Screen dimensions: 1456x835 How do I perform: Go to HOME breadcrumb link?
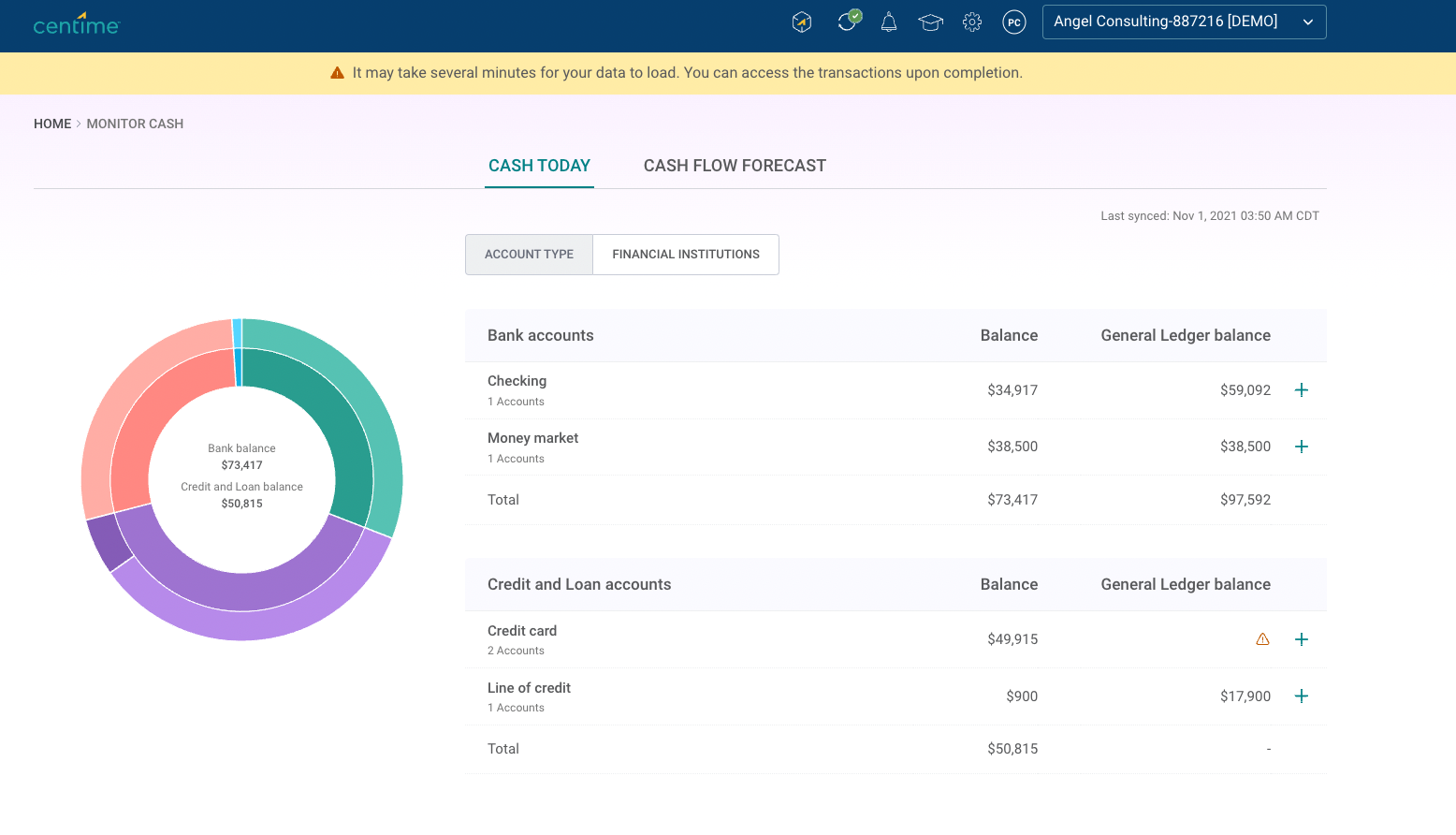coord(52,124)
